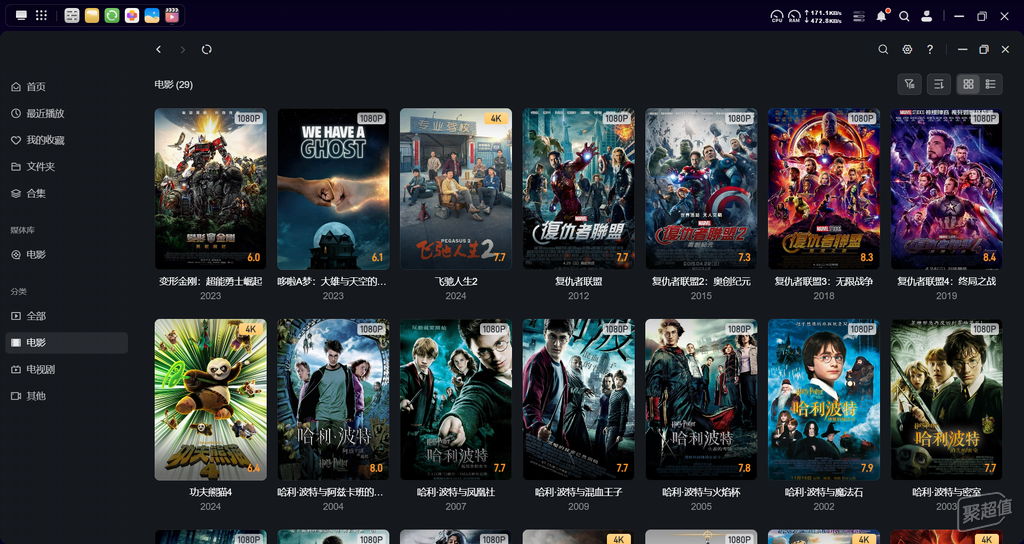Open the notifications bell

(x=882, y=16)
